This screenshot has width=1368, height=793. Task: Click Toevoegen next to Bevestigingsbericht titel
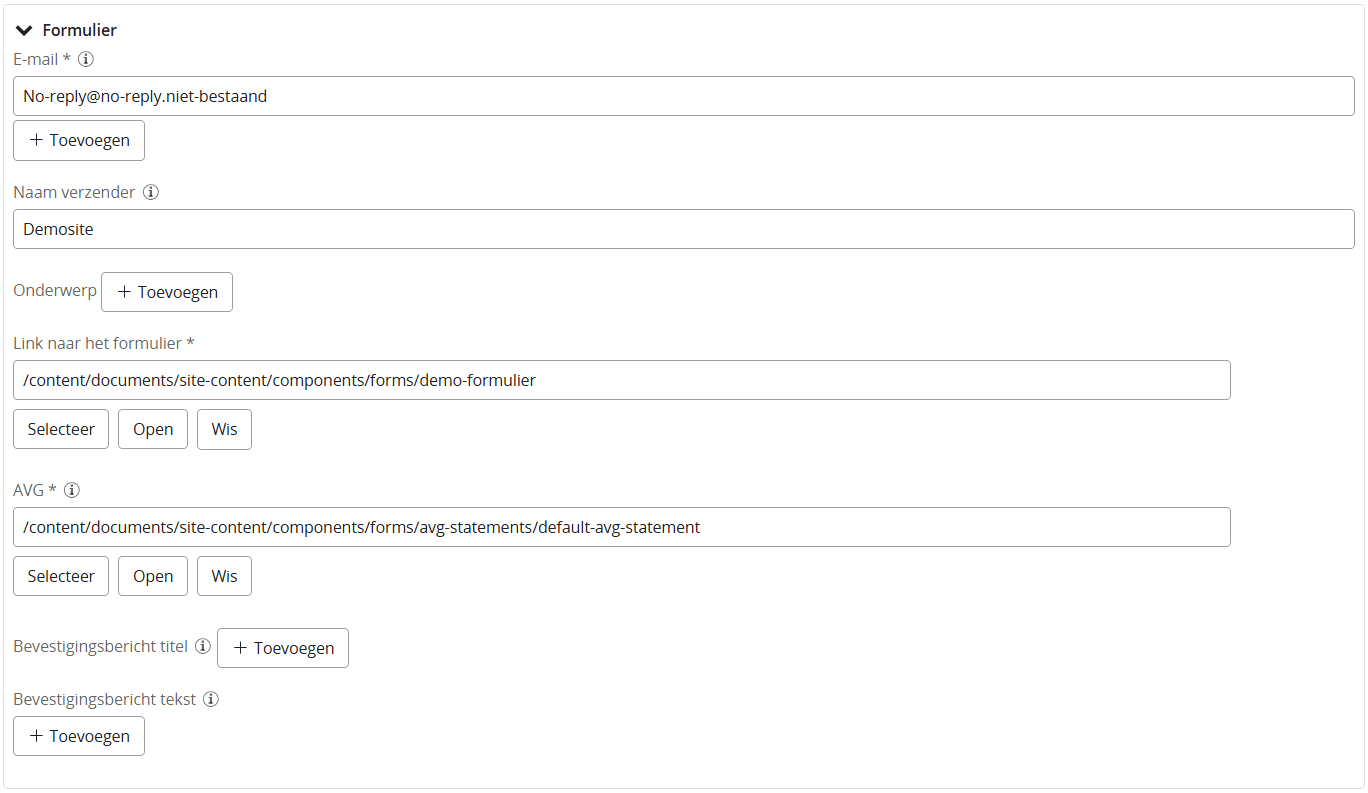click(x=283, y=648)
